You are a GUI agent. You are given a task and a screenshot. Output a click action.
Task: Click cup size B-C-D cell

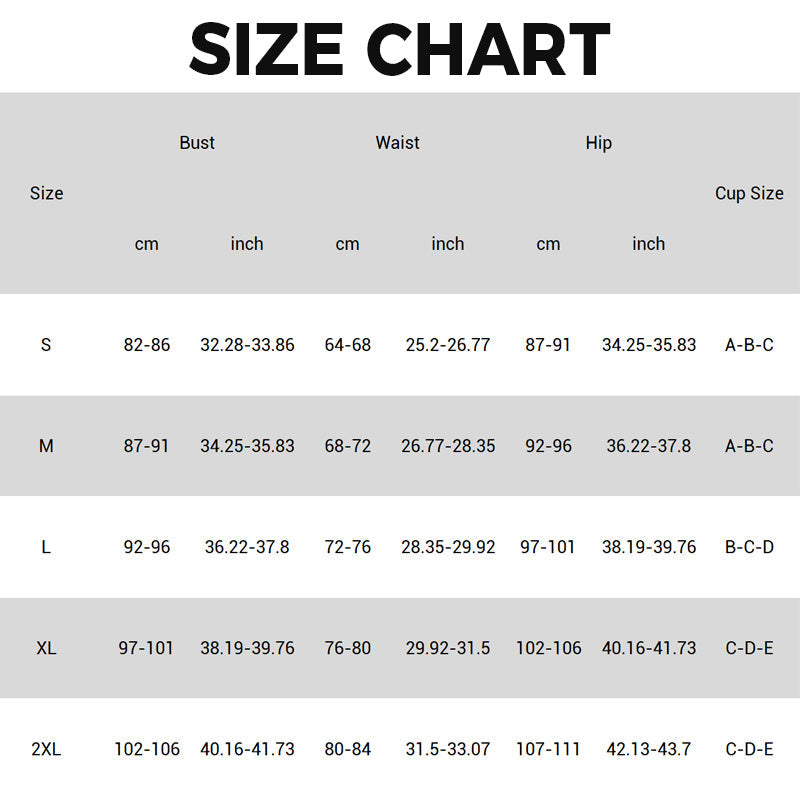pos(749,547)
